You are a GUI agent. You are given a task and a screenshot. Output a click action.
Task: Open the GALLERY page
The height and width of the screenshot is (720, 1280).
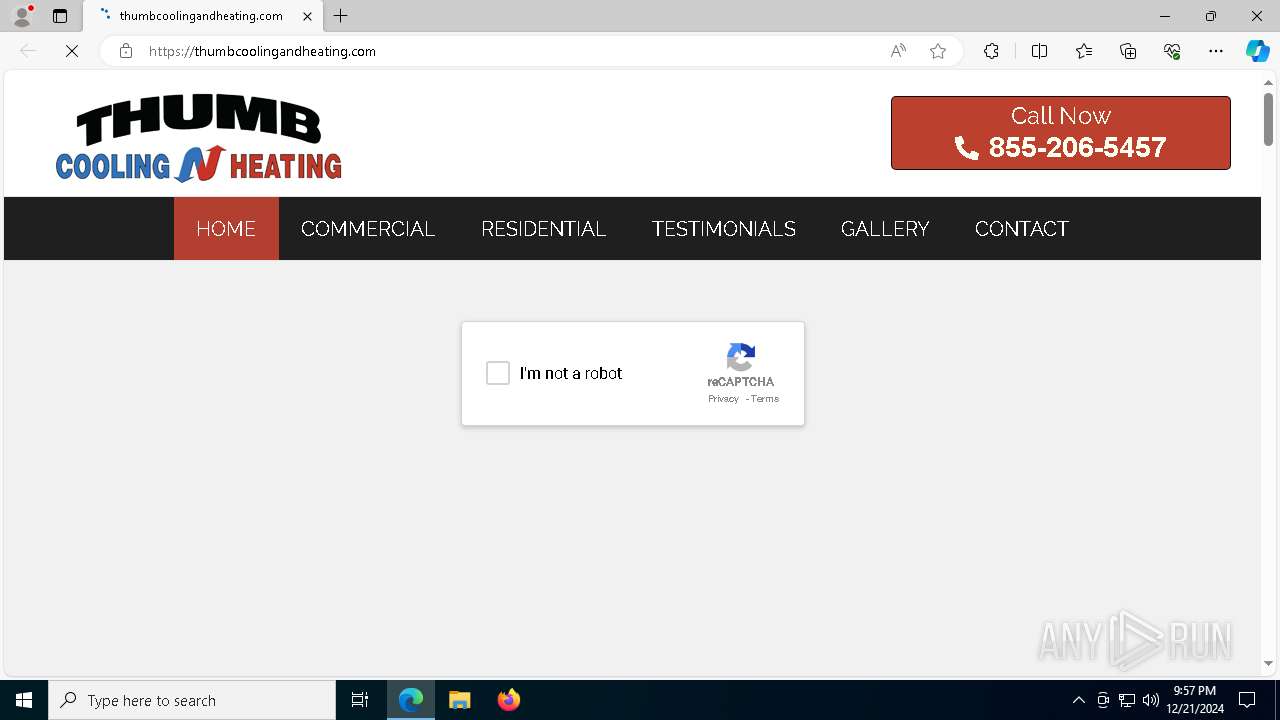click(x=885, y=229)
